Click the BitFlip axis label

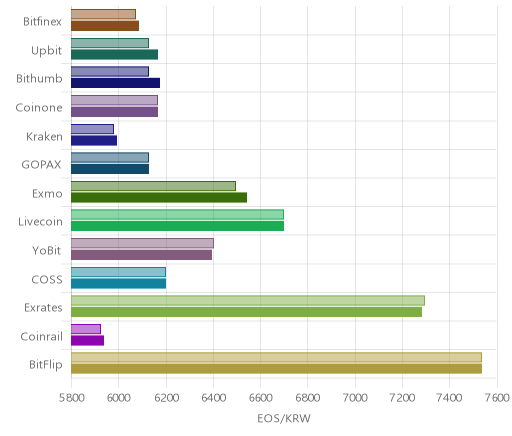pyautogui.click(x=46, y=365)
